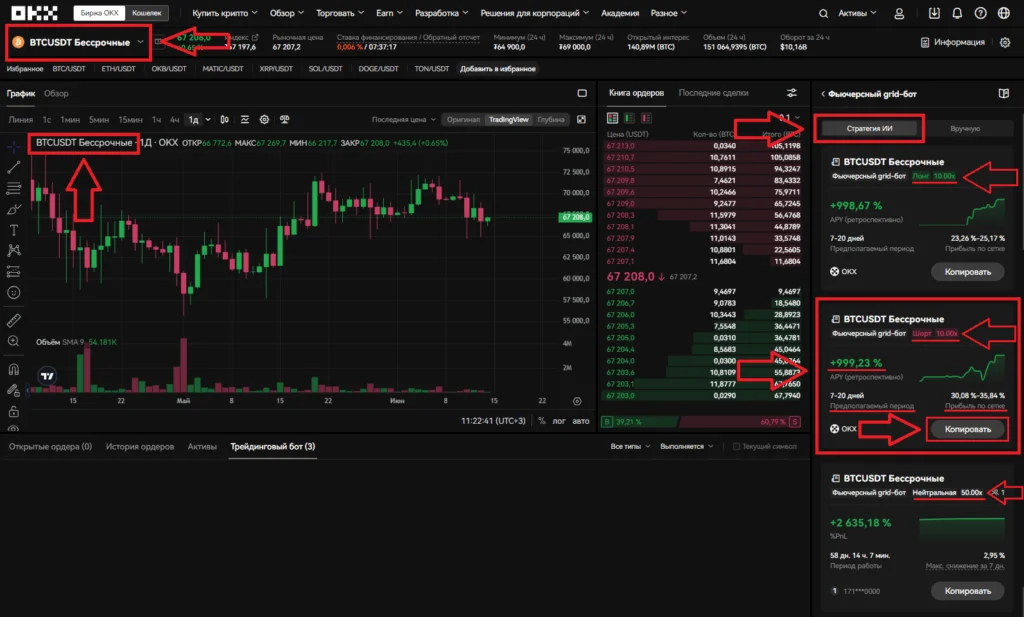The height and width of the screenshot is (617, 1024).
Task: Open the Выполняется status dropdown
Action: click(686, 447)
